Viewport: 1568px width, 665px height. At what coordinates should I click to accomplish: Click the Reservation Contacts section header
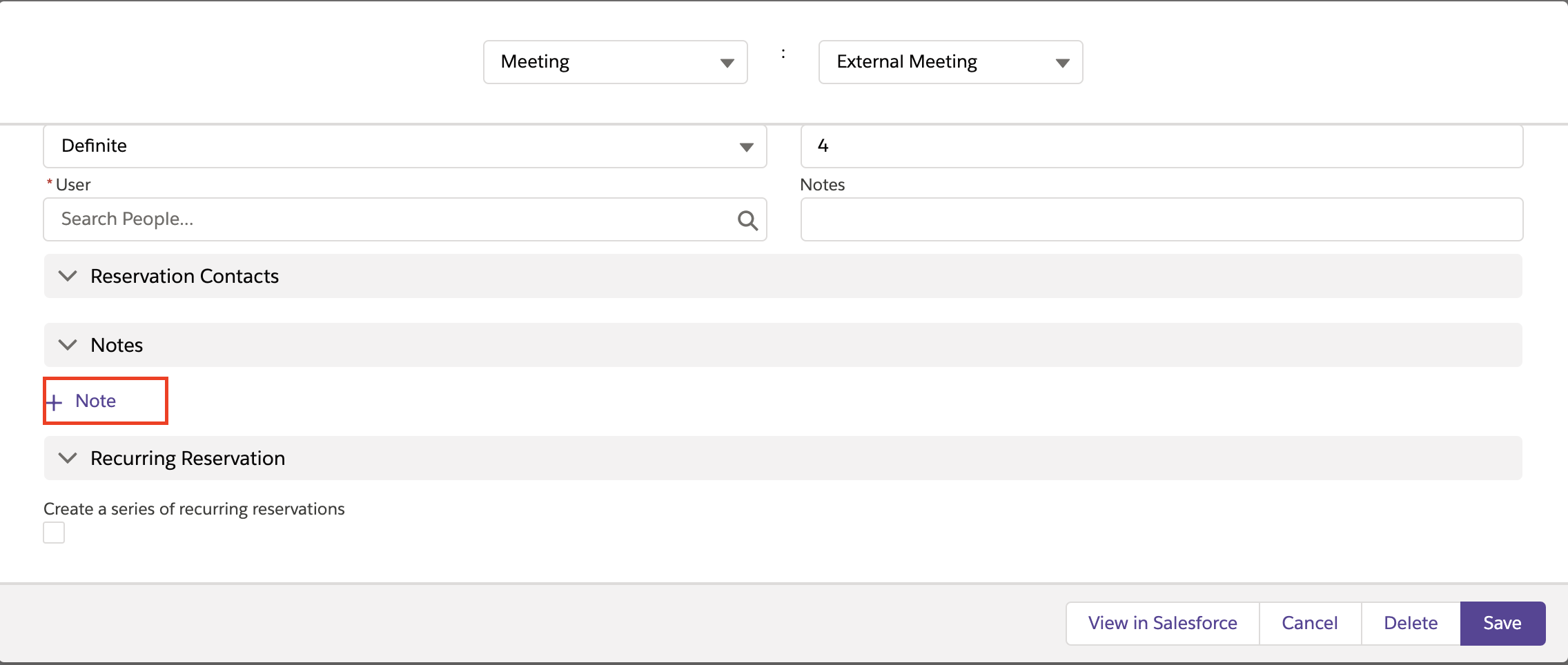(x=184, y=276)
